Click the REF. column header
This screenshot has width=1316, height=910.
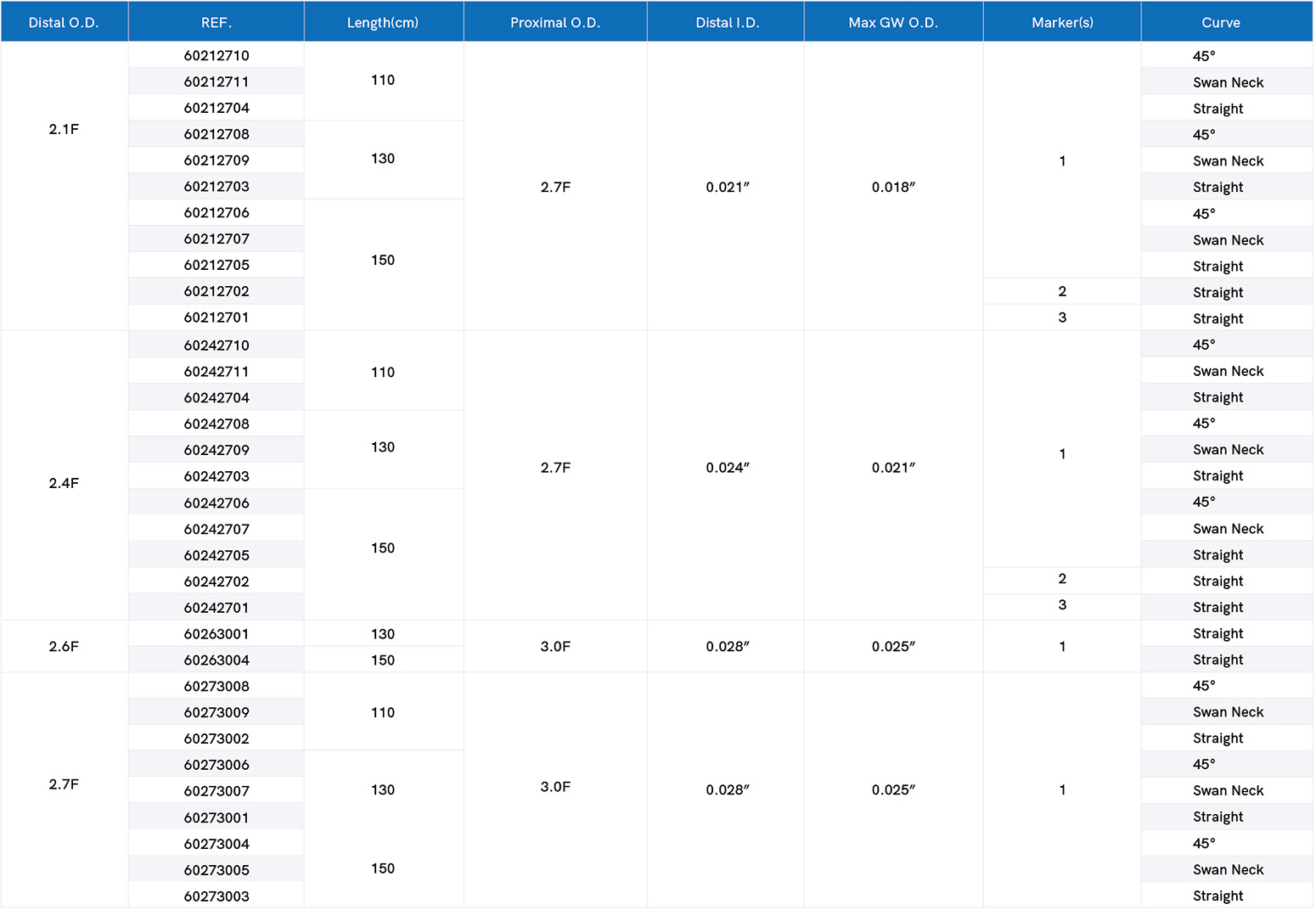coord(217,22)
